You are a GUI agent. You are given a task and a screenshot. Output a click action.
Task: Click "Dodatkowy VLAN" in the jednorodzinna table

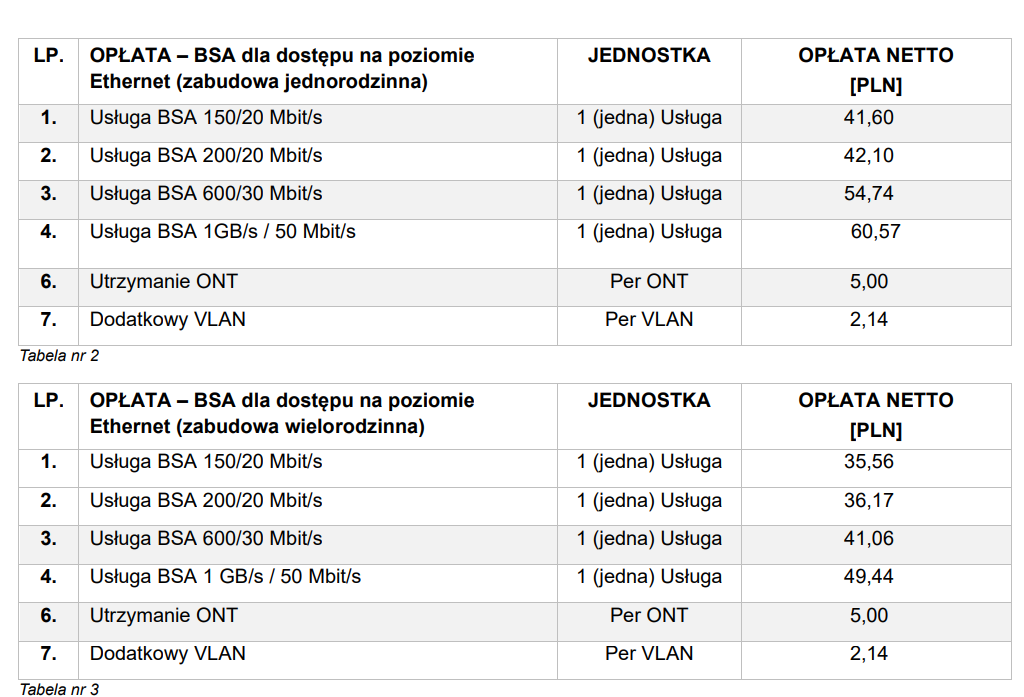click(x=167, y=320)
